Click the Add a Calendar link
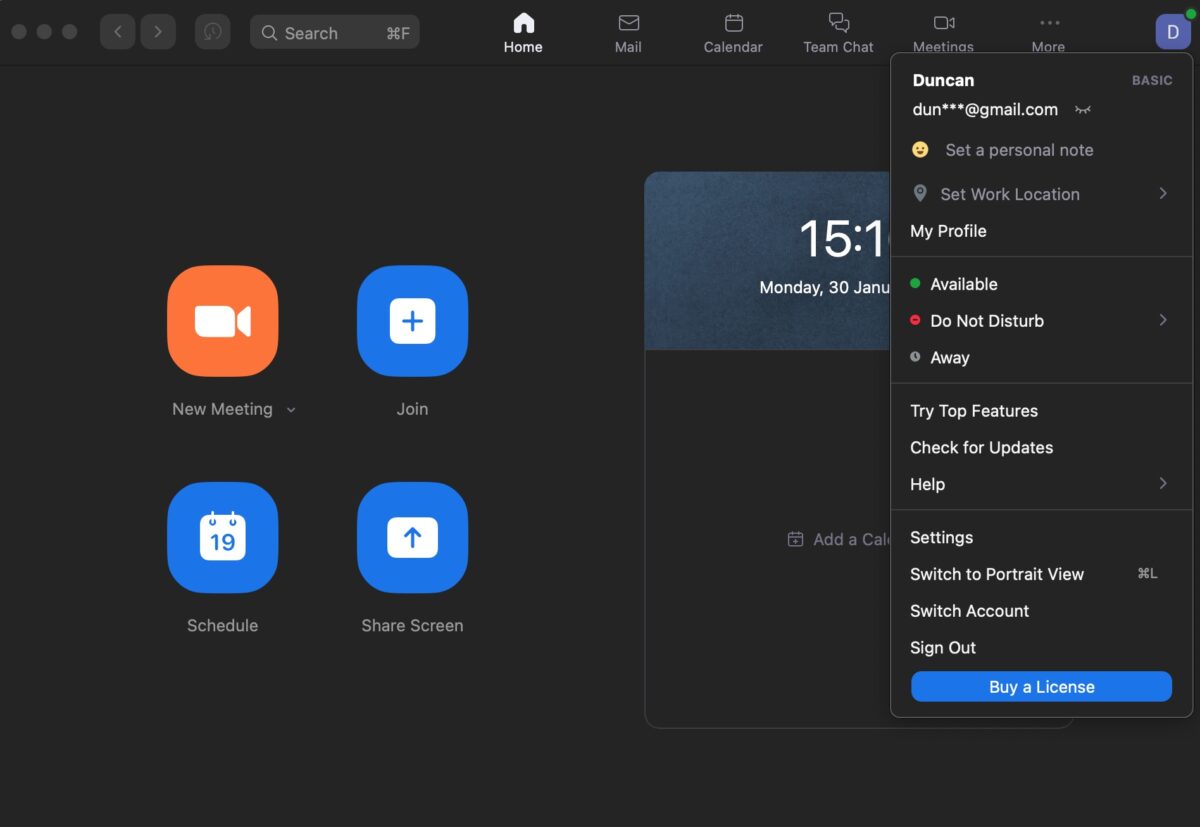The height and width of the screenshot is (827, 1200). [840, 539]
